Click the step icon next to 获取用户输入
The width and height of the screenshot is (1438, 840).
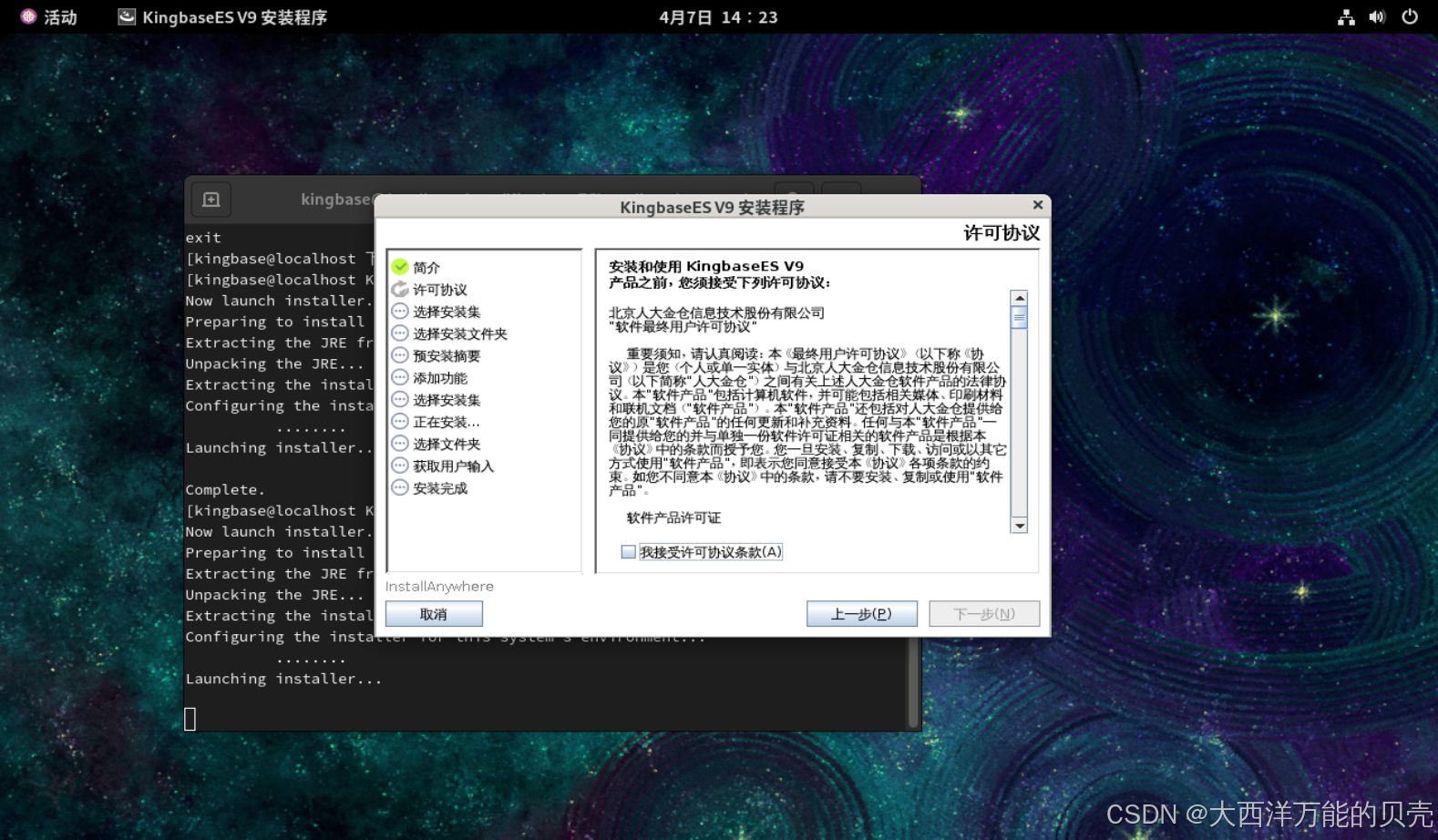coord(400,466)
